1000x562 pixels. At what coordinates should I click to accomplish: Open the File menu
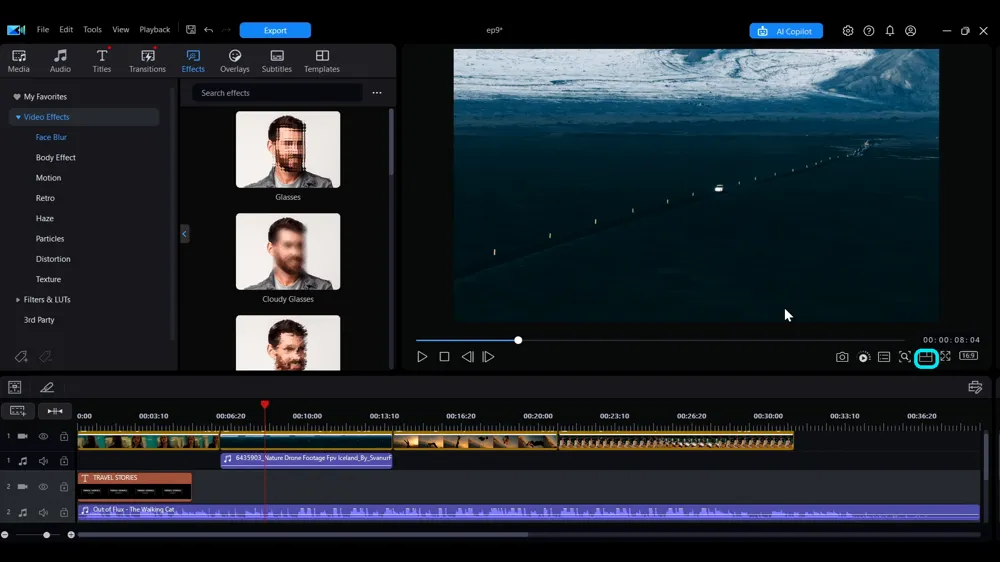tap(43, 29)
